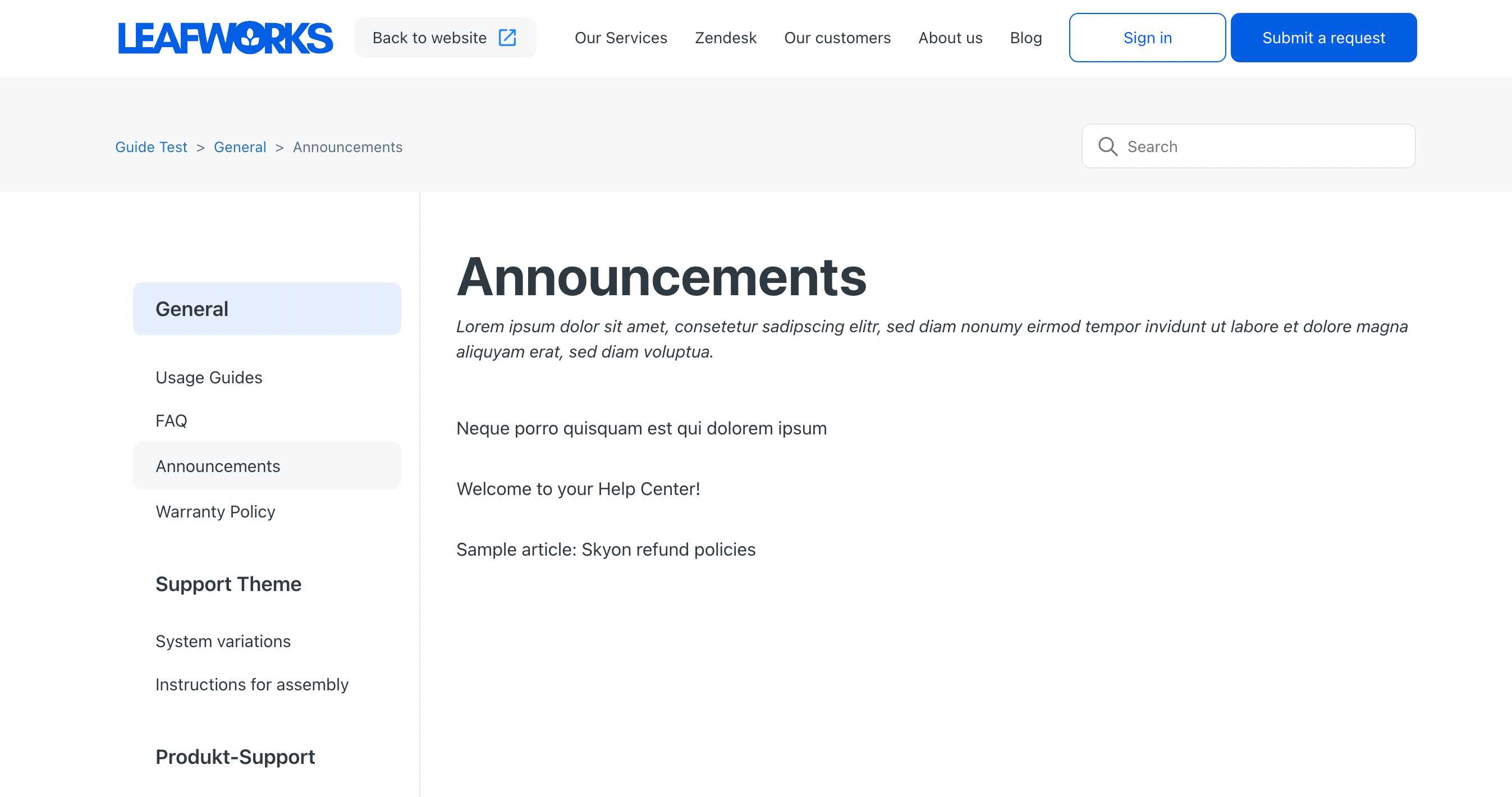Open the Zendesk navigation link
Viewport: 1512px width, 797px height.
point(726,38)
